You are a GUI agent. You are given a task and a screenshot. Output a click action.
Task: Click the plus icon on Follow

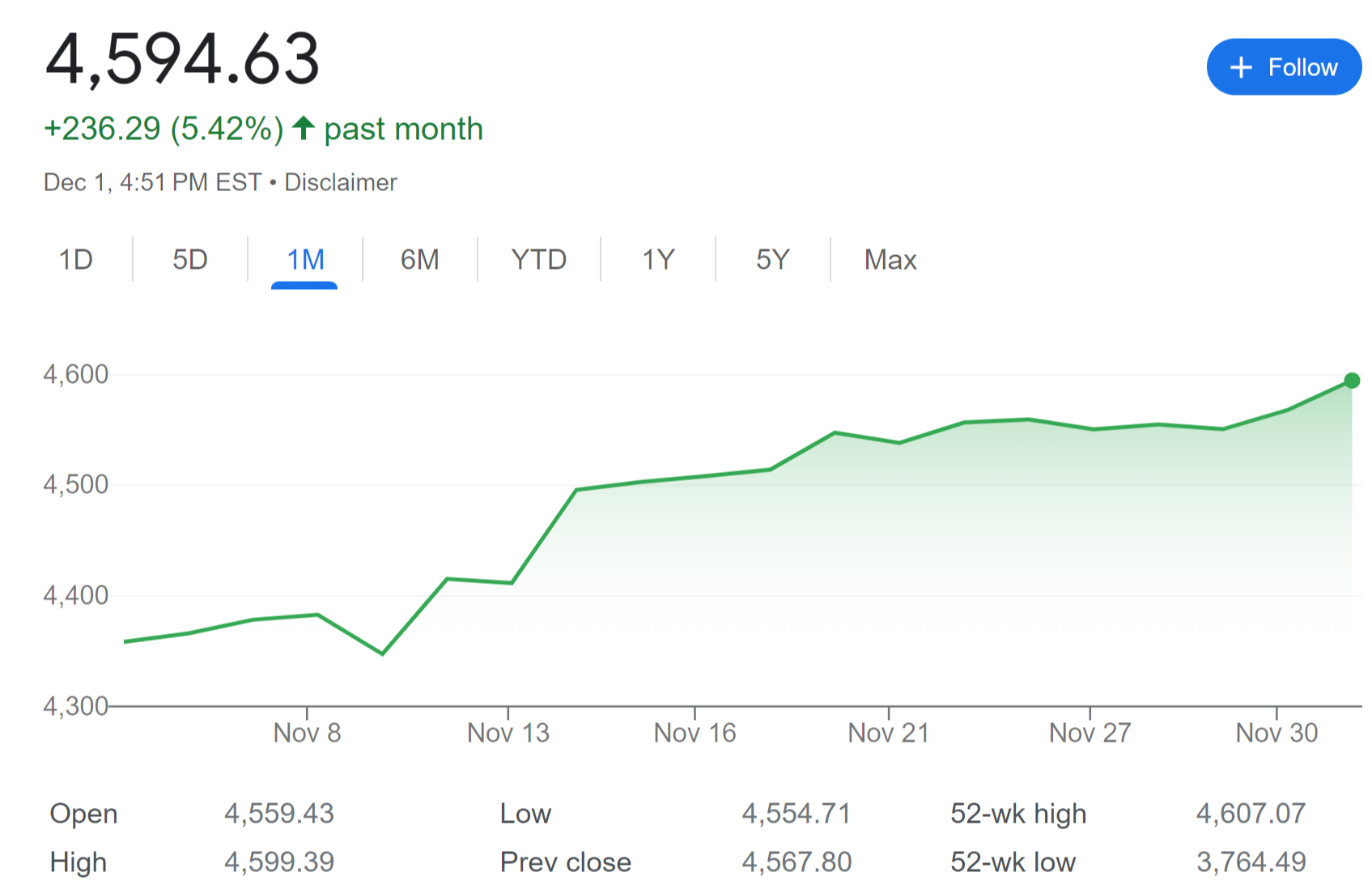tap(1241, 67)
